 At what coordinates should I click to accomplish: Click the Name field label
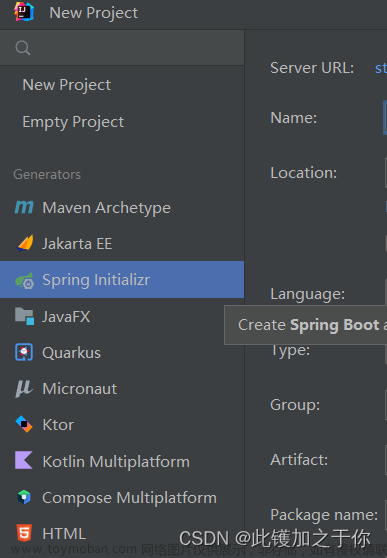tap(294, 117)
